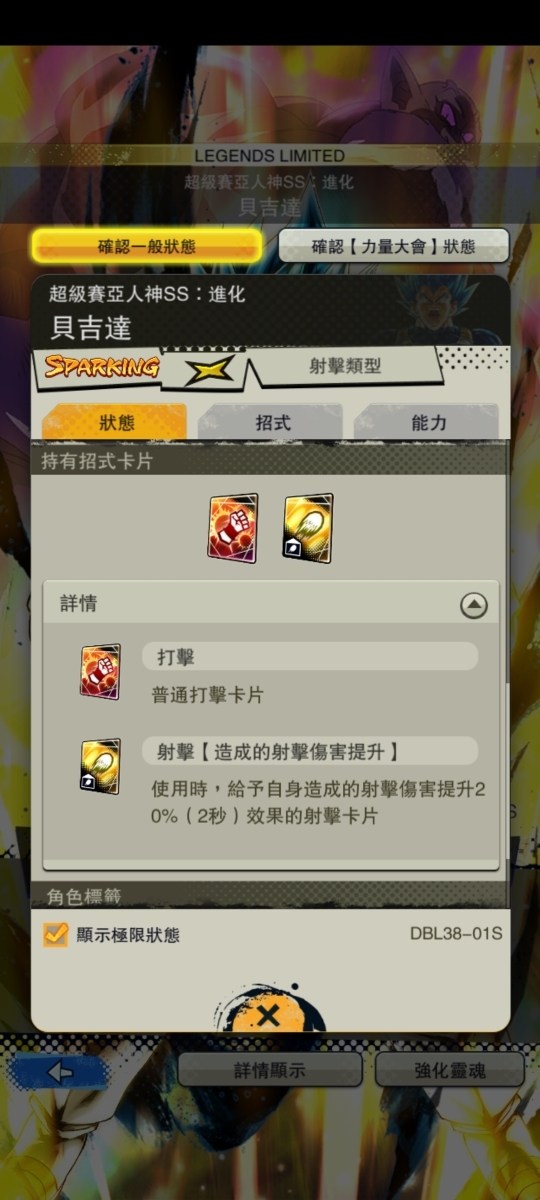Viewport: 540px width, 1200px height.
Task: Open 詳情顯示 at the bottom
Action: [x=270, y=1070]
